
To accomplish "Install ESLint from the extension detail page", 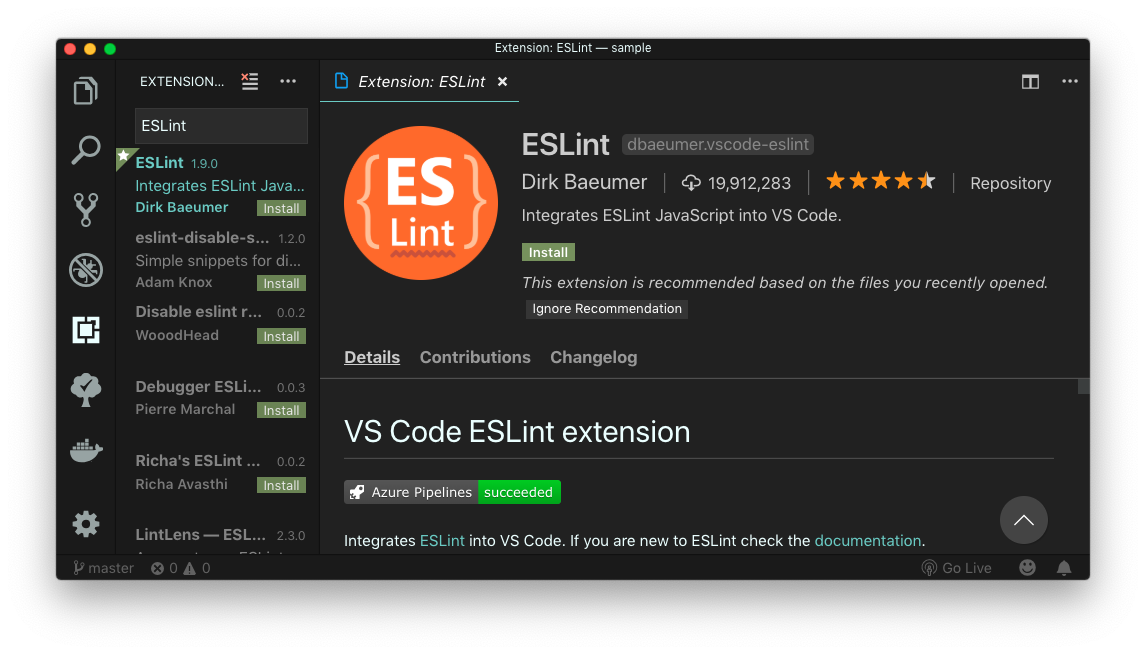I will (548, 252).
